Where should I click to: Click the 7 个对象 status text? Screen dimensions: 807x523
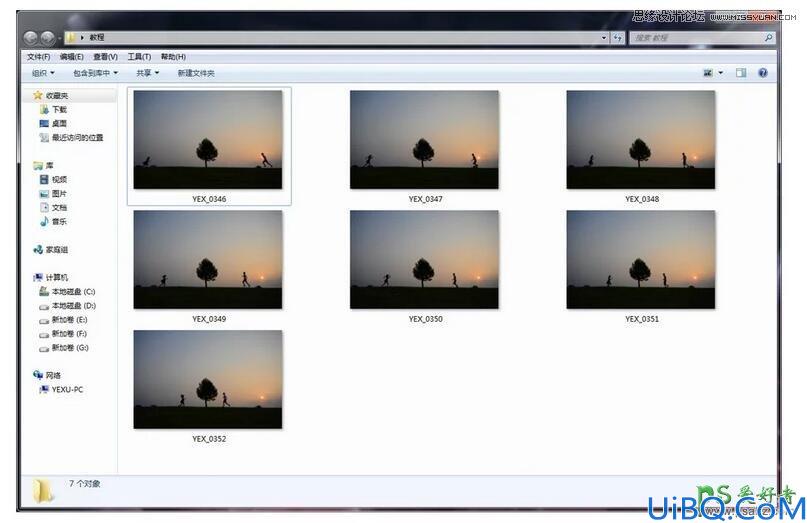(85, 483)
